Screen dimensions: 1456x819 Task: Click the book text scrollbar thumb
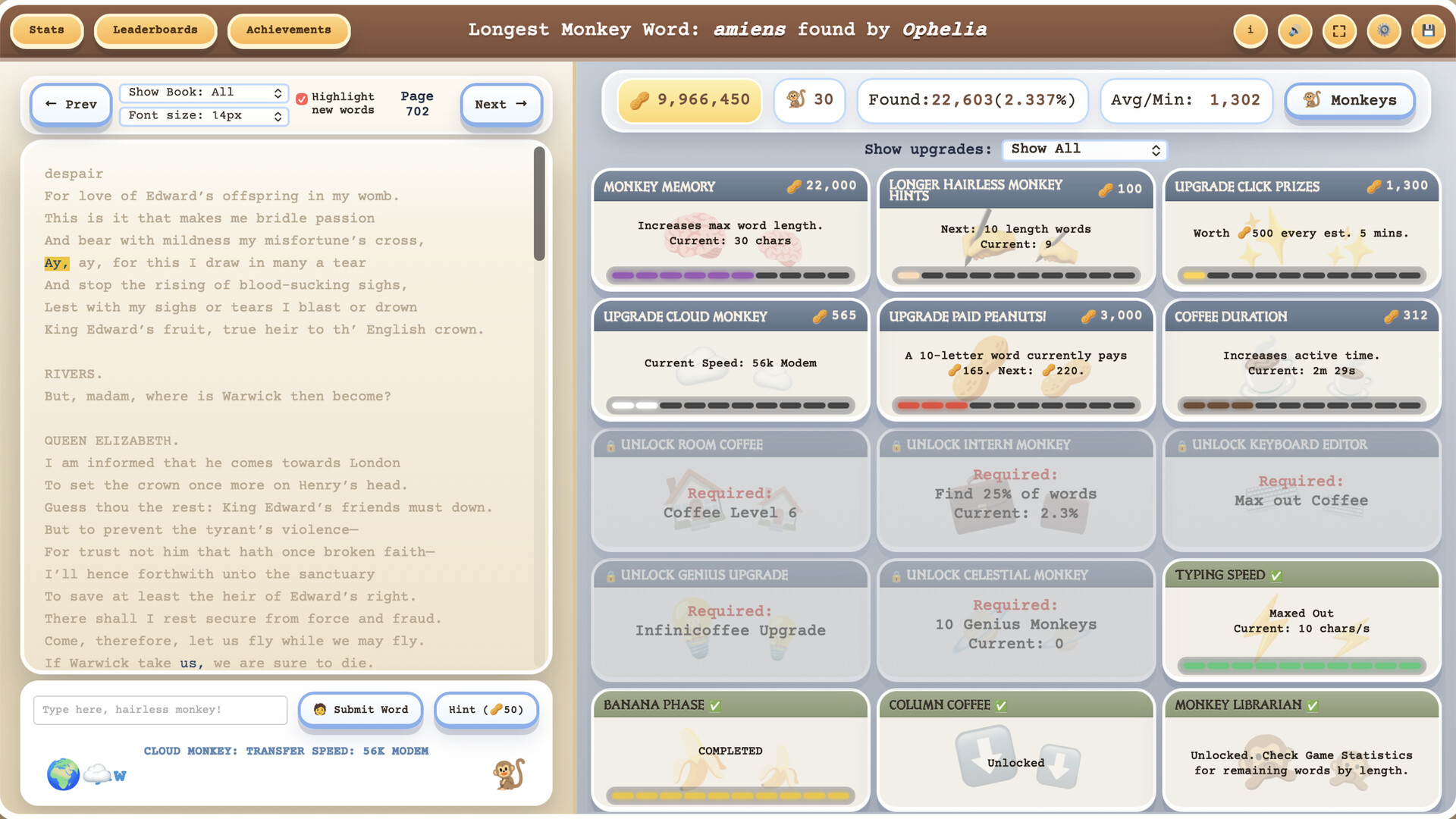pyautogui.click(x=539, y=203)
